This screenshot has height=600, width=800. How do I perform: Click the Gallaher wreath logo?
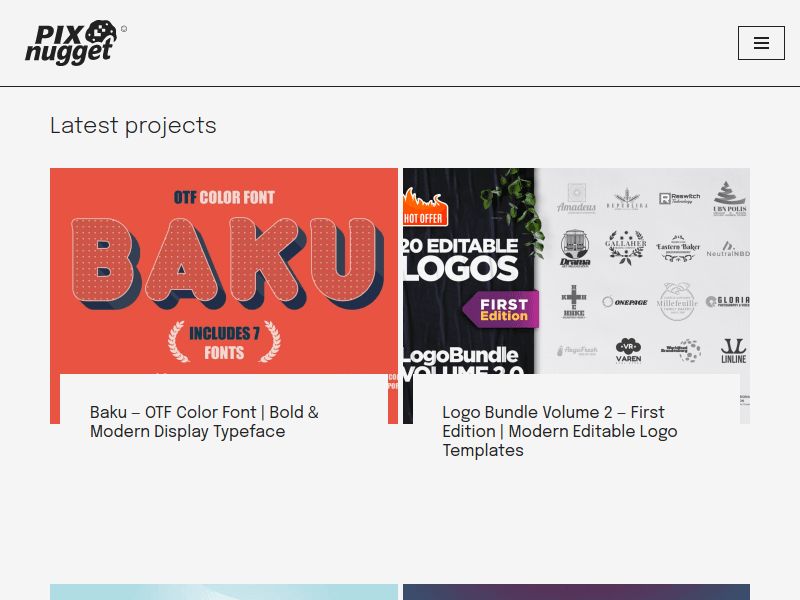[x=626, y=246]
